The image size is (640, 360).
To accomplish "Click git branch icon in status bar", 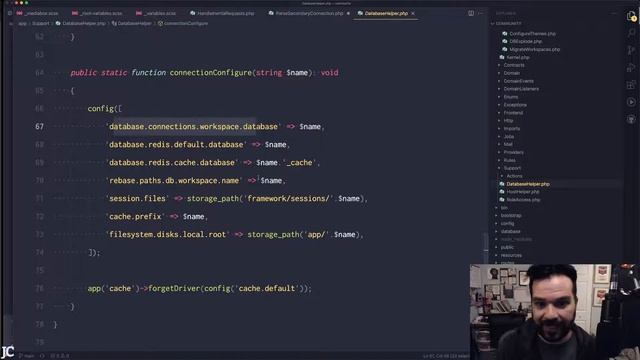I will click(x=21, y=356).
